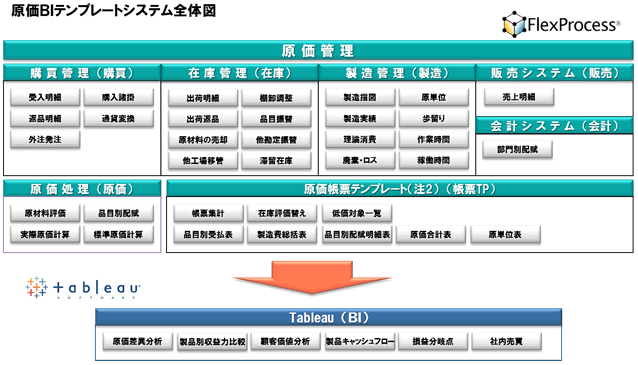Click the 帳票集計 box
The width and height of the screenshot is (638, 365).
click(208, 213)
